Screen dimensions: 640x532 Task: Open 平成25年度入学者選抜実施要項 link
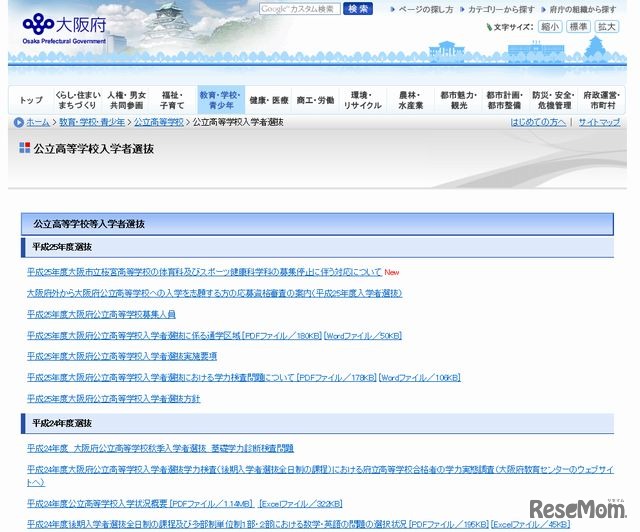(122, 356)
